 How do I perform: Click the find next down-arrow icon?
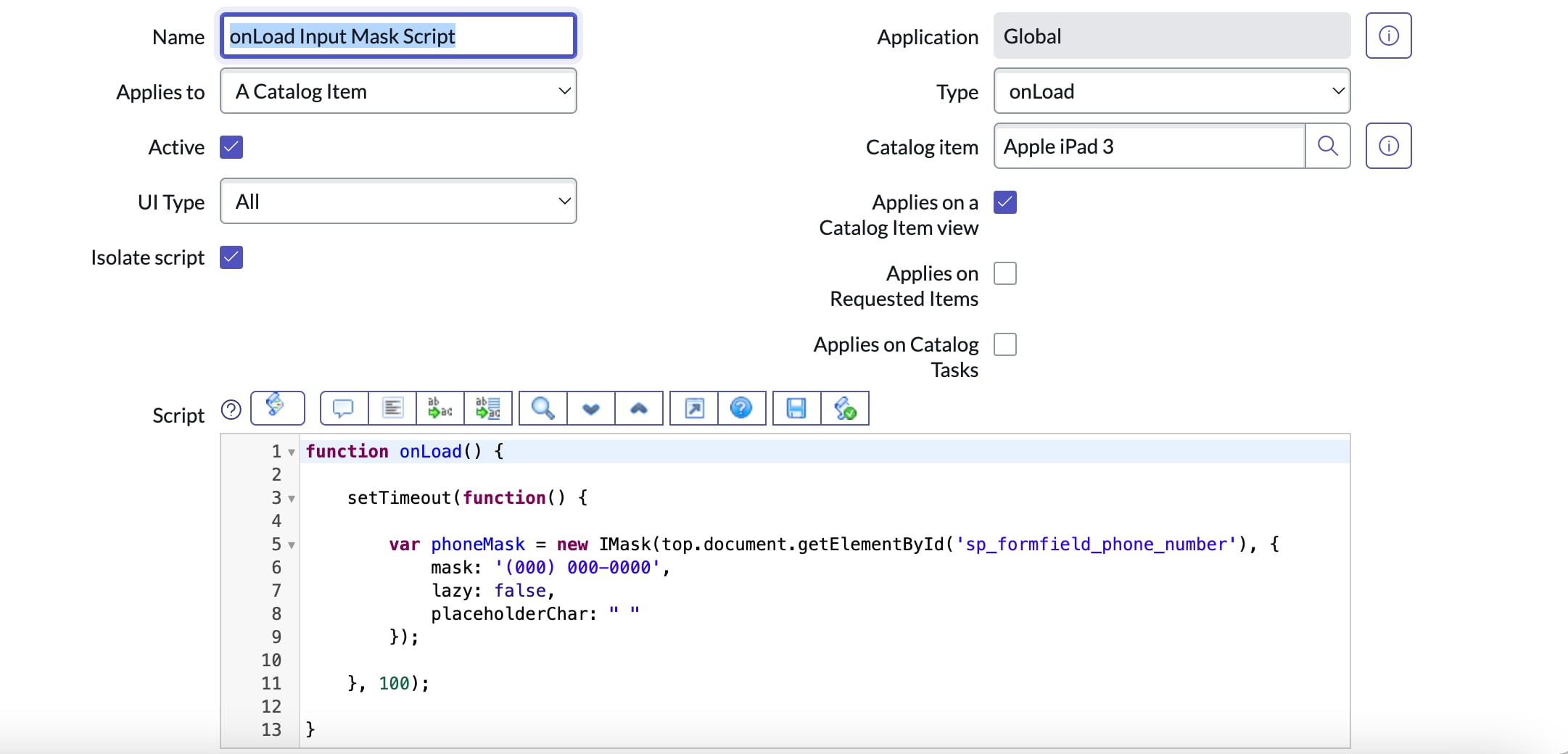tap(591, 408)
